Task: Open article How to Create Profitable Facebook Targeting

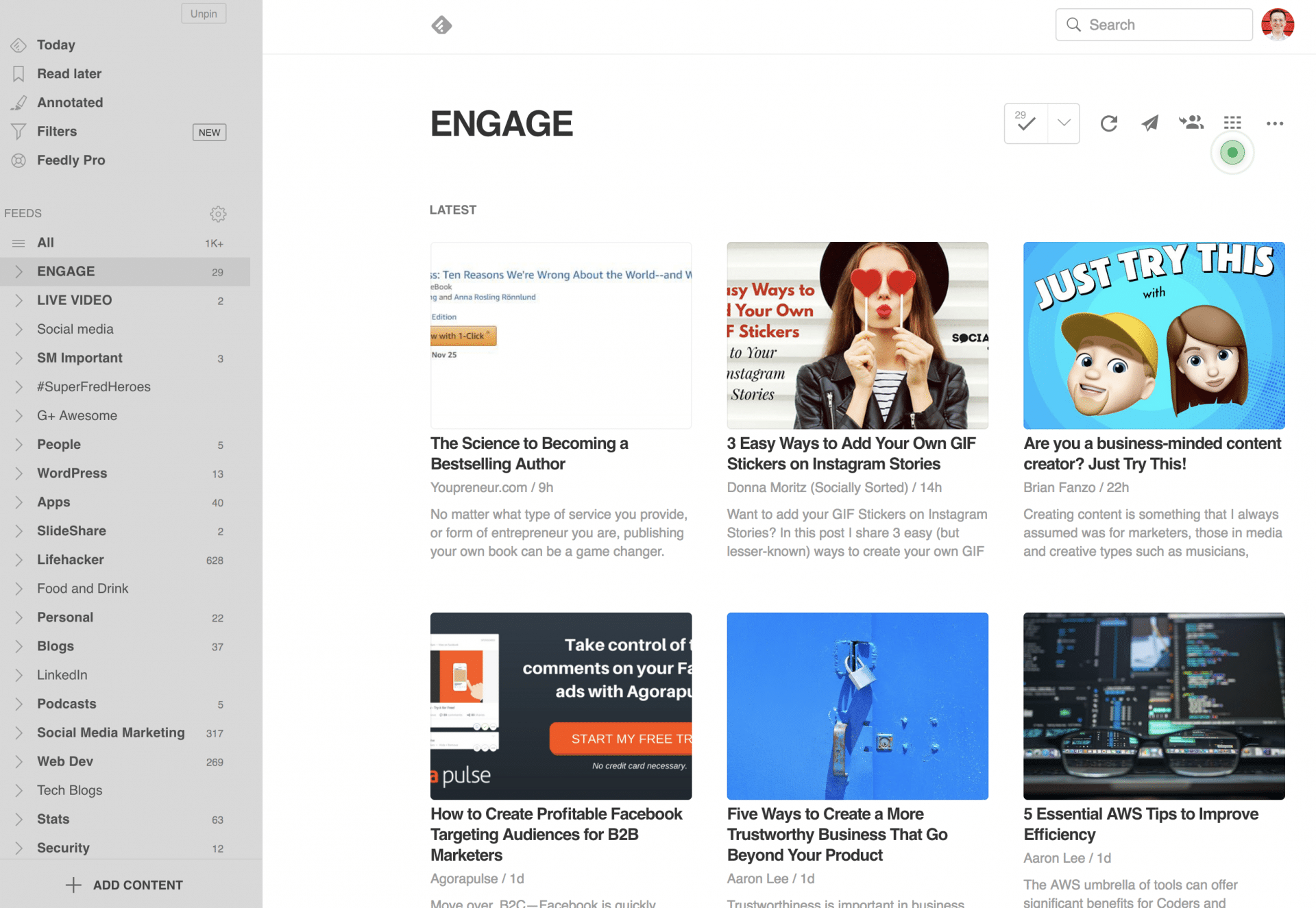Action: (x=557, y=834)
